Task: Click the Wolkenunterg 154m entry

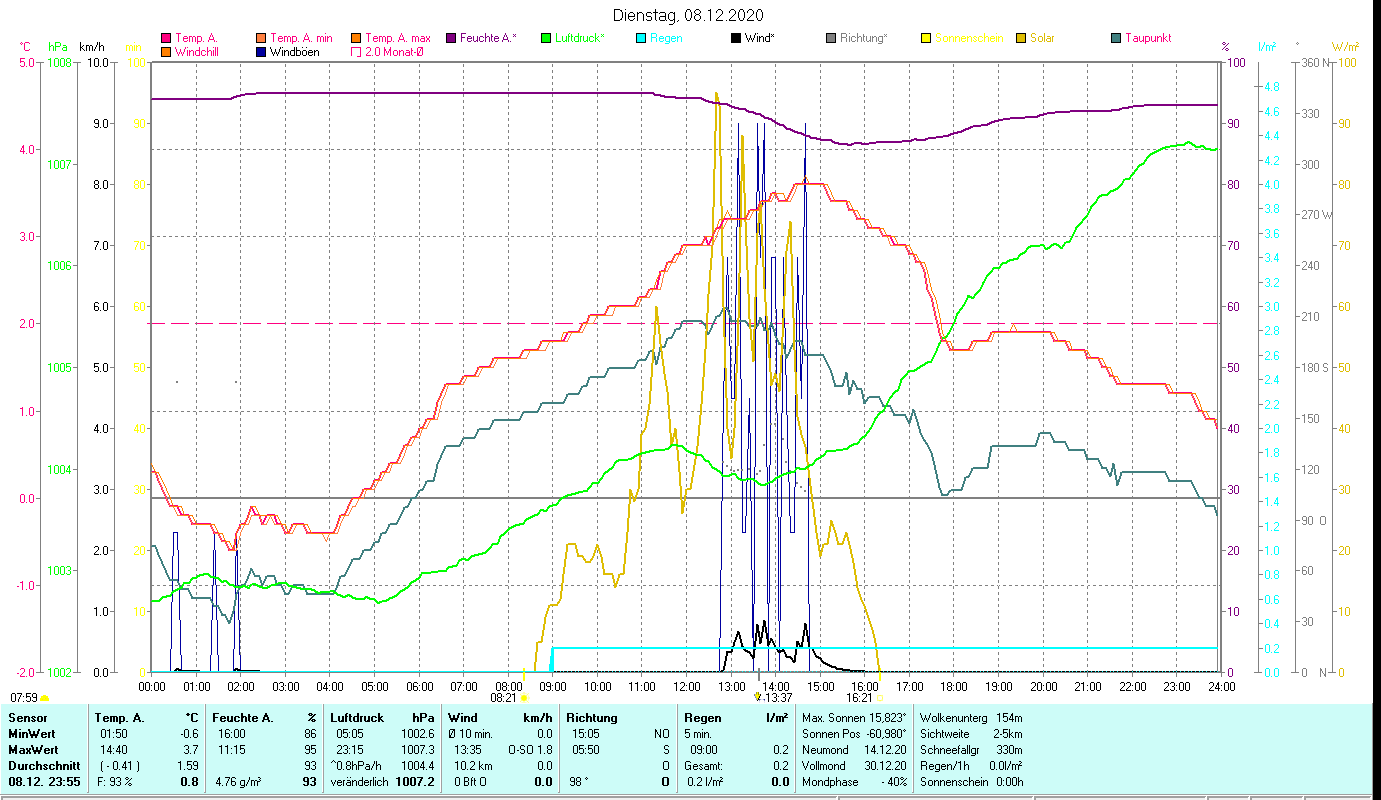Action: click(970, 718)
